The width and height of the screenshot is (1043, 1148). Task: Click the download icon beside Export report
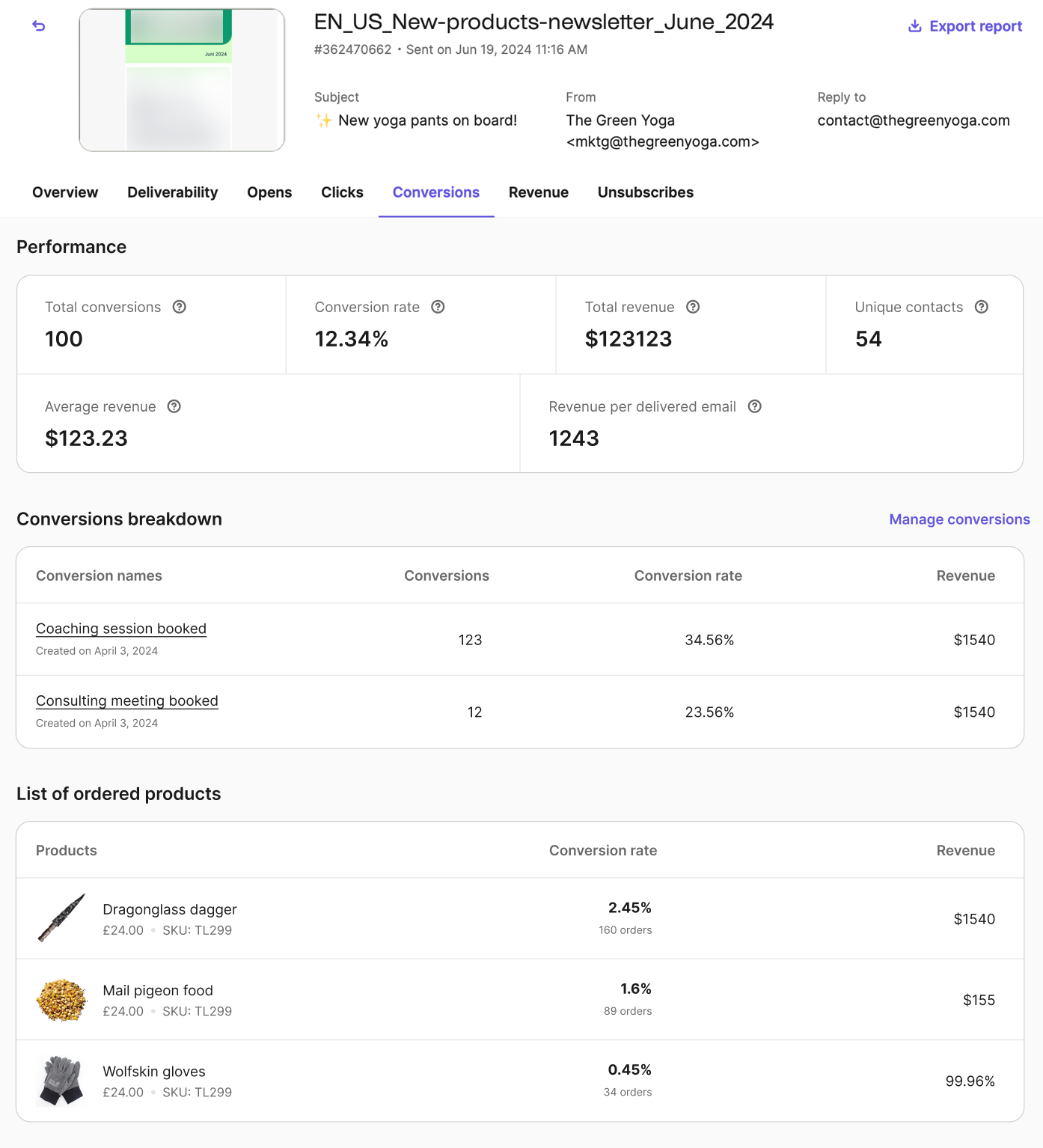(x=914, y=25)
